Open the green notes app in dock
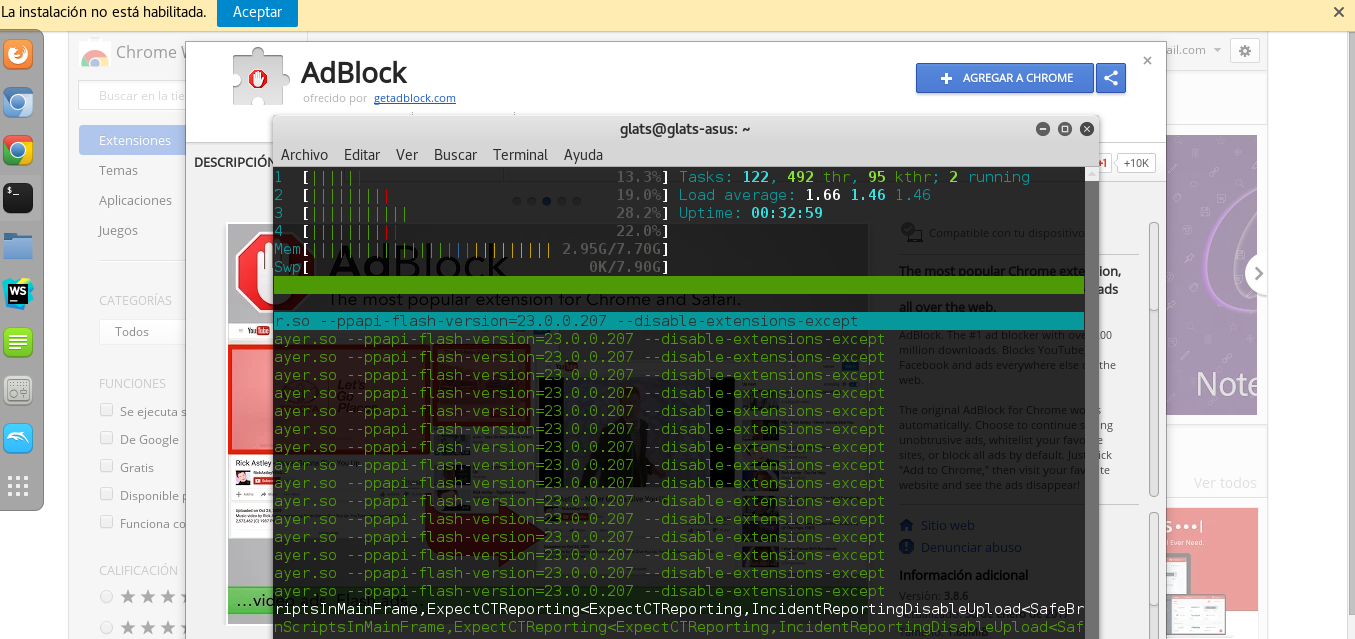This screenshot has width=1355, height=639. click(x=18, y=342)
